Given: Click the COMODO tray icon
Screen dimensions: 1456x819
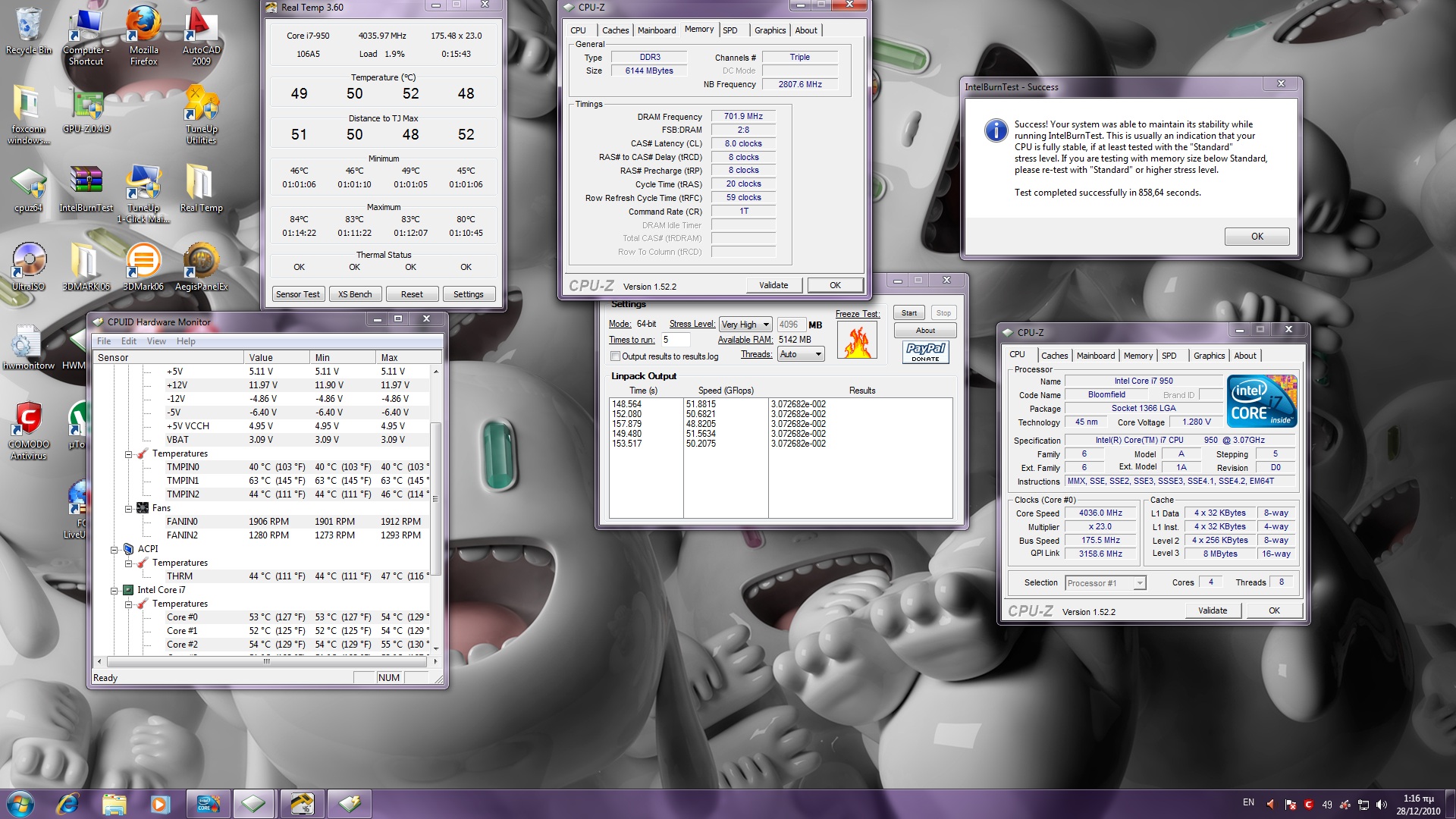Looking at the screenshot, I should coord(1309,805).
